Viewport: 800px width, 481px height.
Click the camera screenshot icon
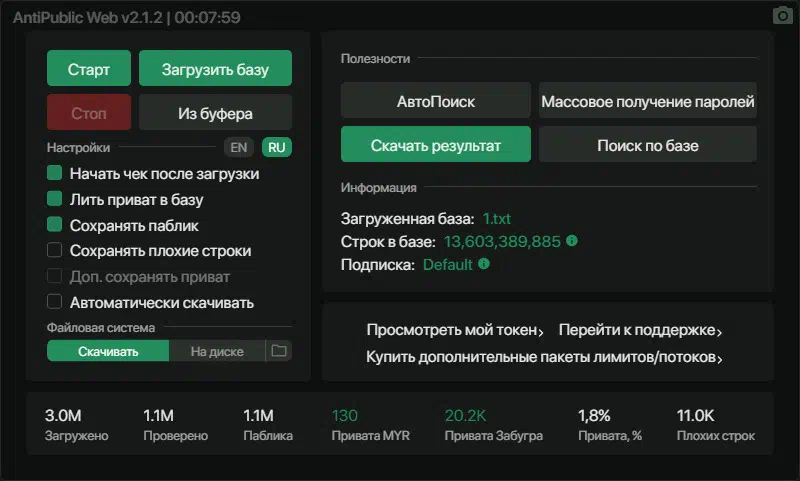783,16
